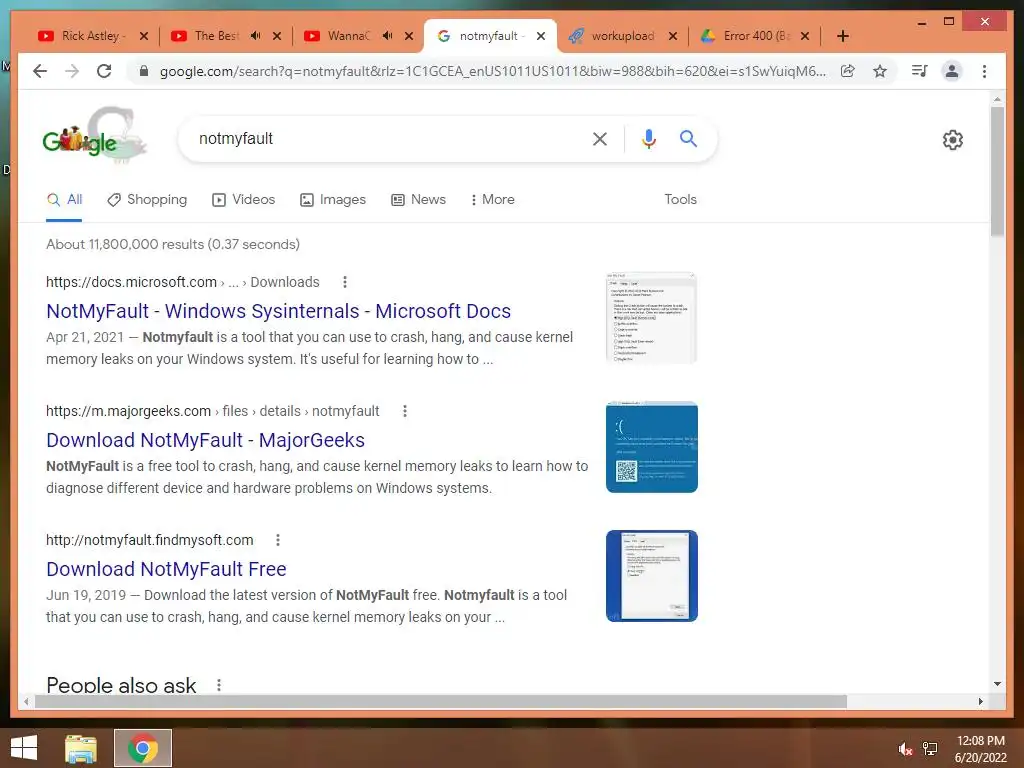
Task: Bookmark this page with the star
Action: pos(880,71)
